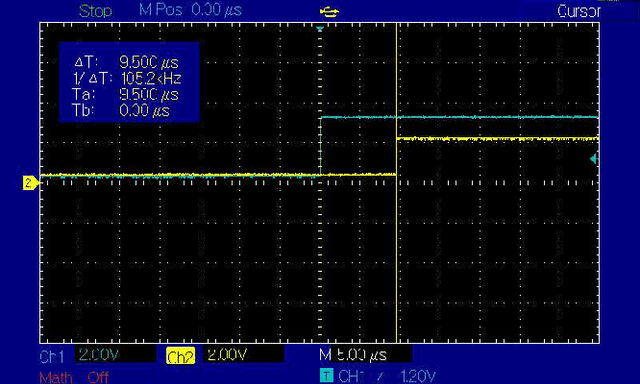
Task: Click the USB drive icon at top
Action: [x=329, y=12]
